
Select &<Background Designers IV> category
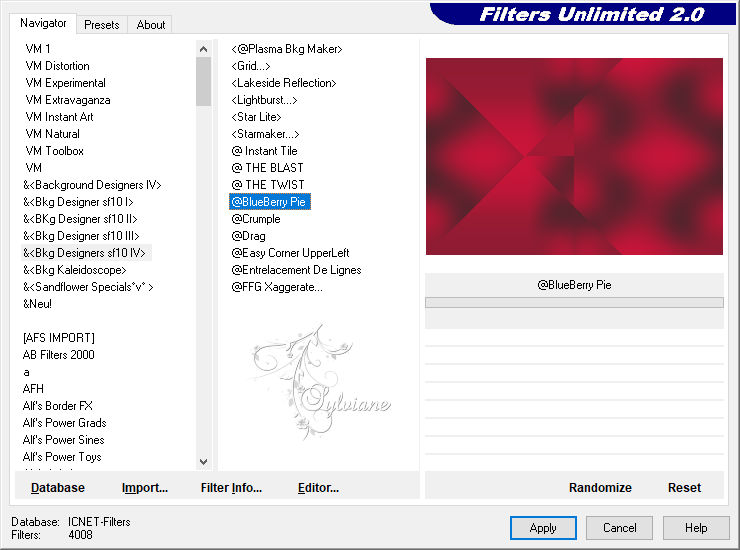92,185
